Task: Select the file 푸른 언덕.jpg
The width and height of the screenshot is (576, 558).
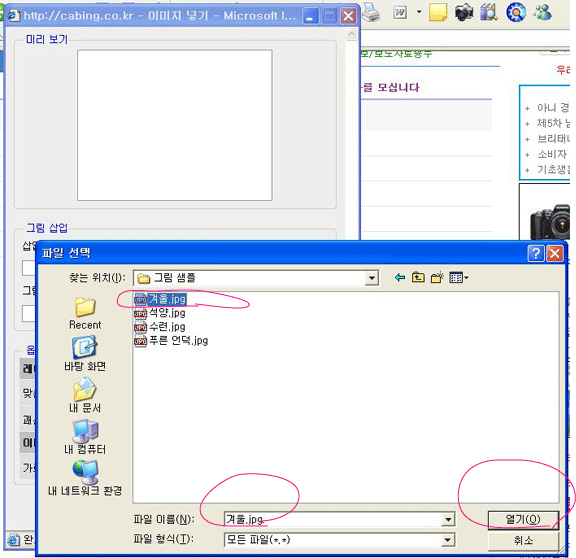Action: tap(171, 341)
